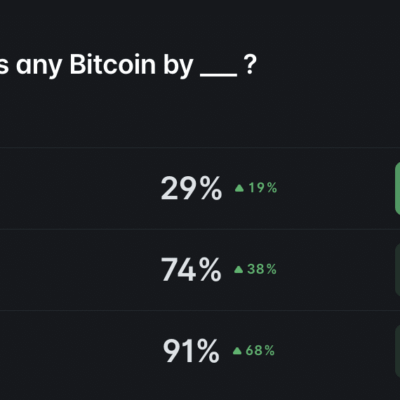
Task: Click the dark green button in 74% row
Action: [x=397, y=269]
